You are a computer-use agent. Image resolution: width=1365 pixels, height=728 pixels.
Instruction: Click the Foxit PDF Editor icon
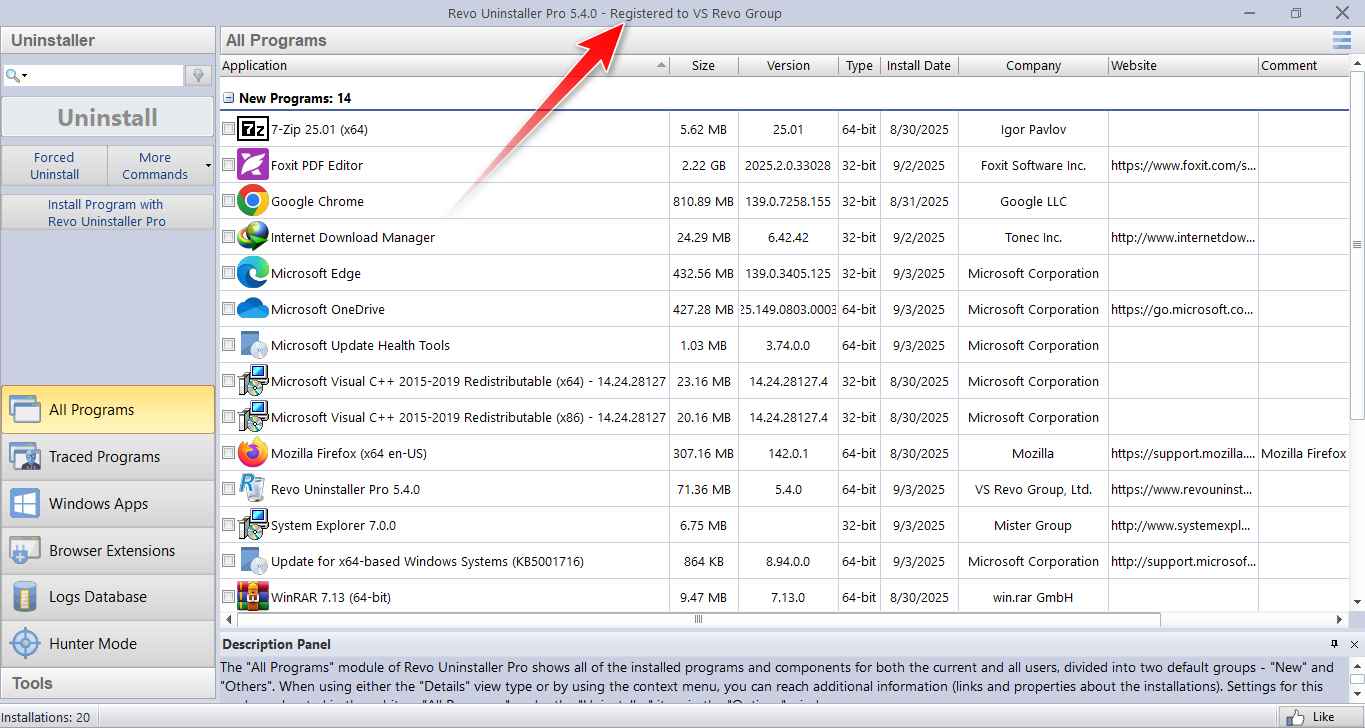[x=253, y=165]
